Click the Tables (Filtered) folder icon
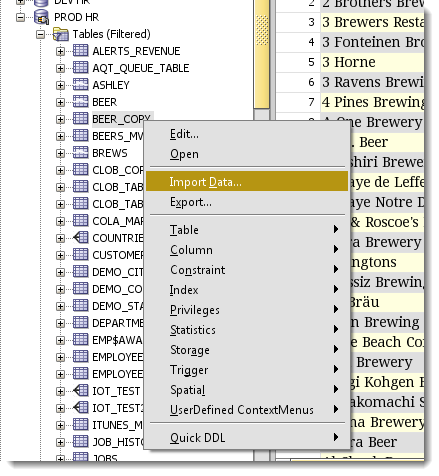The width and height of the screenshot is (439, 476). [61, 34]
